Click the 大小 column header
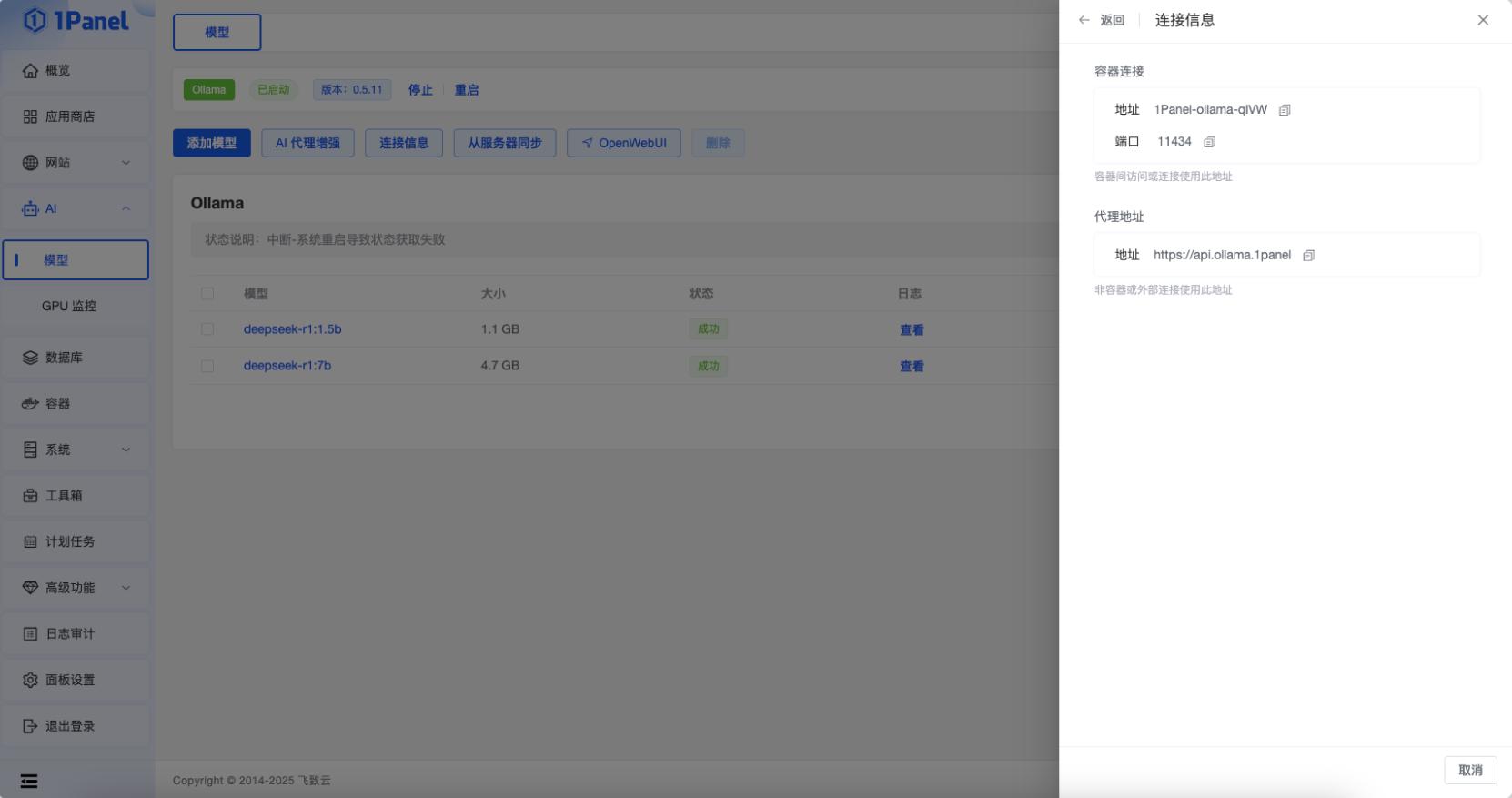This screenshot has width=1512, height=798. pos(493,294)
